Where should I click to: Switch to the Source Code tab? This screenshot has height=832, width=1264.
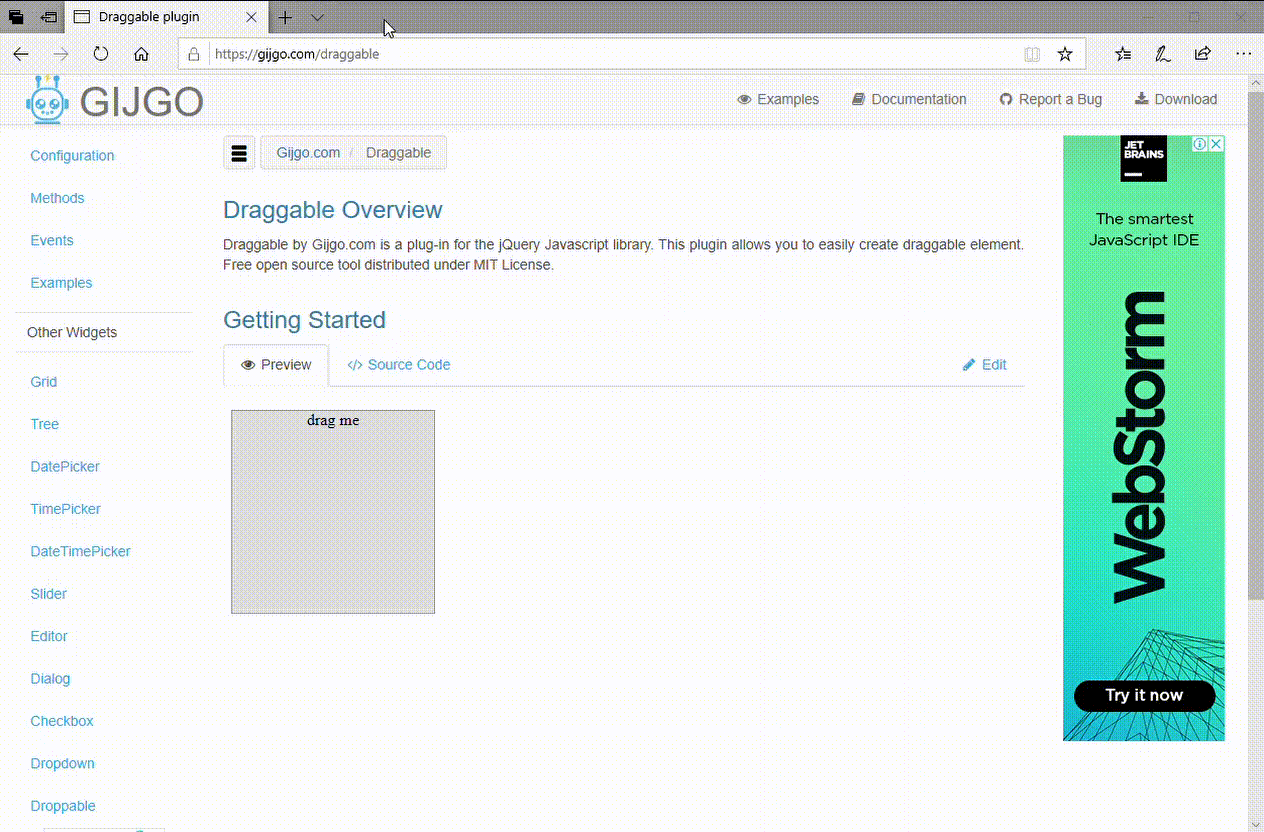tap(398, 365)
